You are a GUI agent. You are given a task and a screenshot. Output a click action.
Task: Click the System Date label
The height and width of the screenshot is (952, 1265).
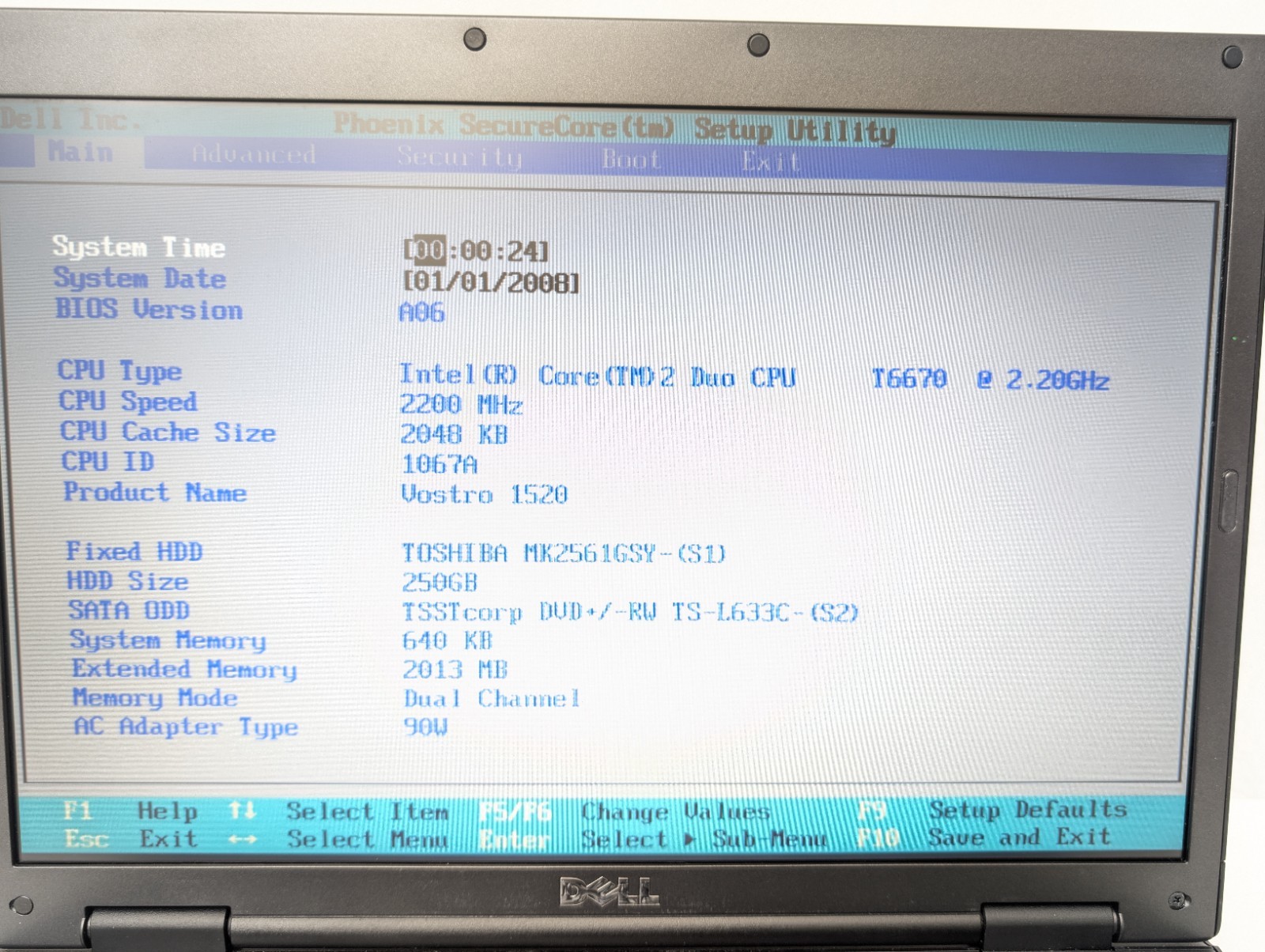[x=140, y=278]
